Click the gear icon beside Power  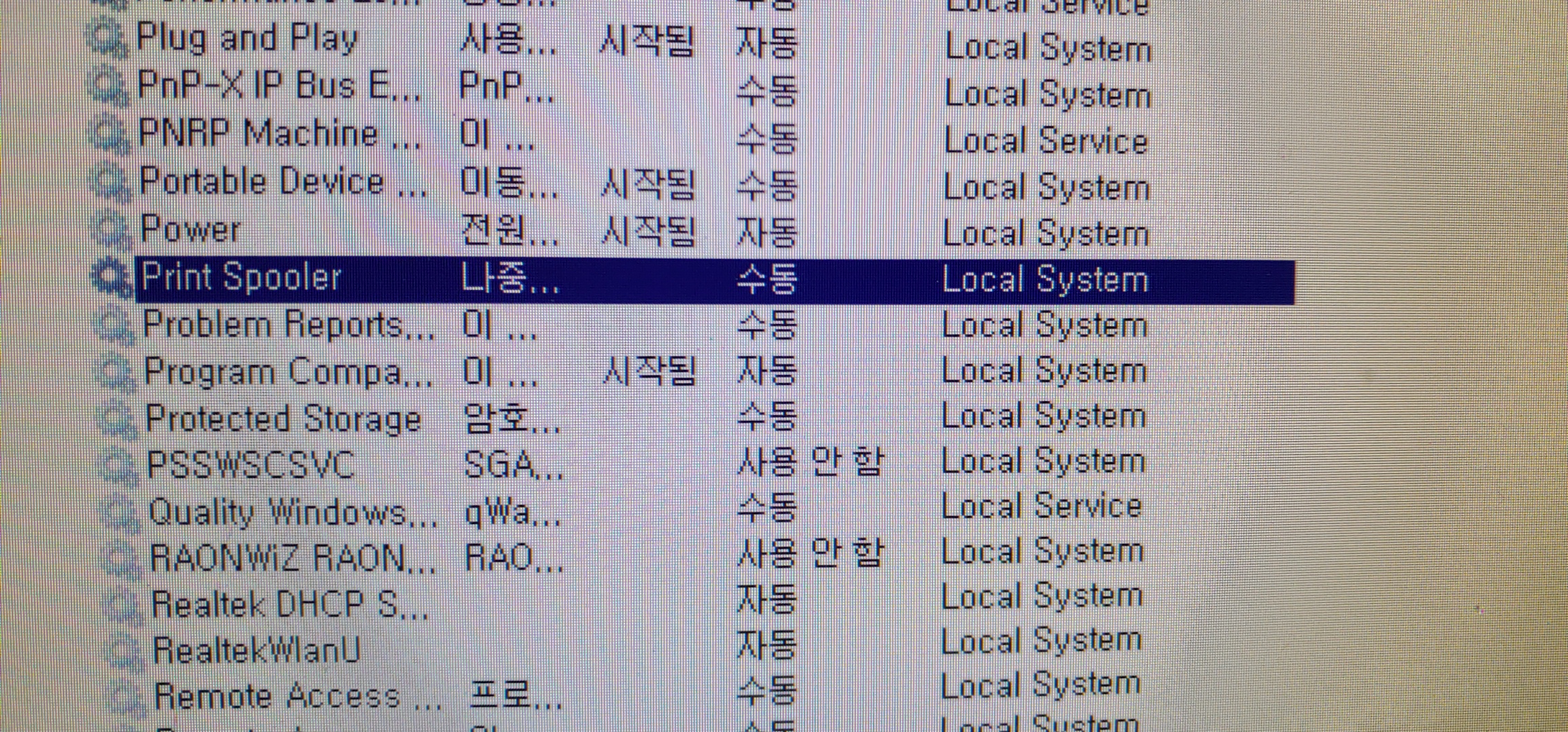pyautogui.click(x=112, y=230)
